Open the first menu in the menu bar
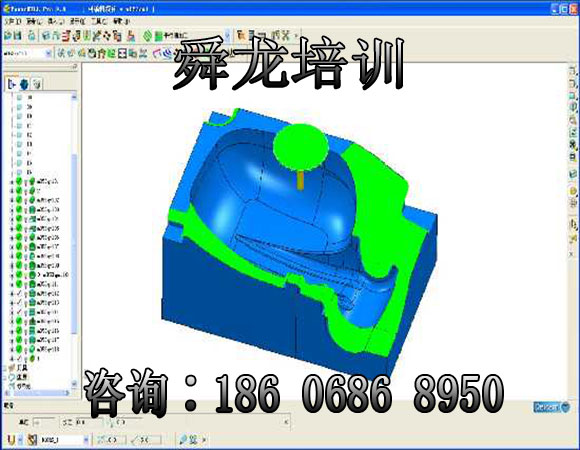Viewport: 580px width, 450px height. tap(13, 21)
